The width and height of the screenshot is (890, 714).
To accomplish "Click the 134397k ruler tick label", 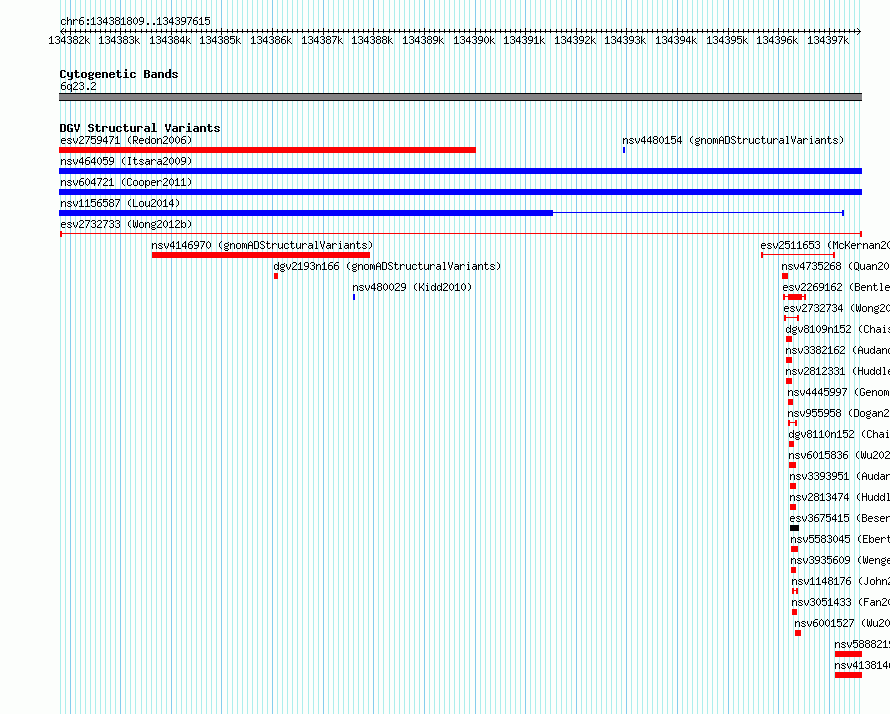I will coord(828,40).
